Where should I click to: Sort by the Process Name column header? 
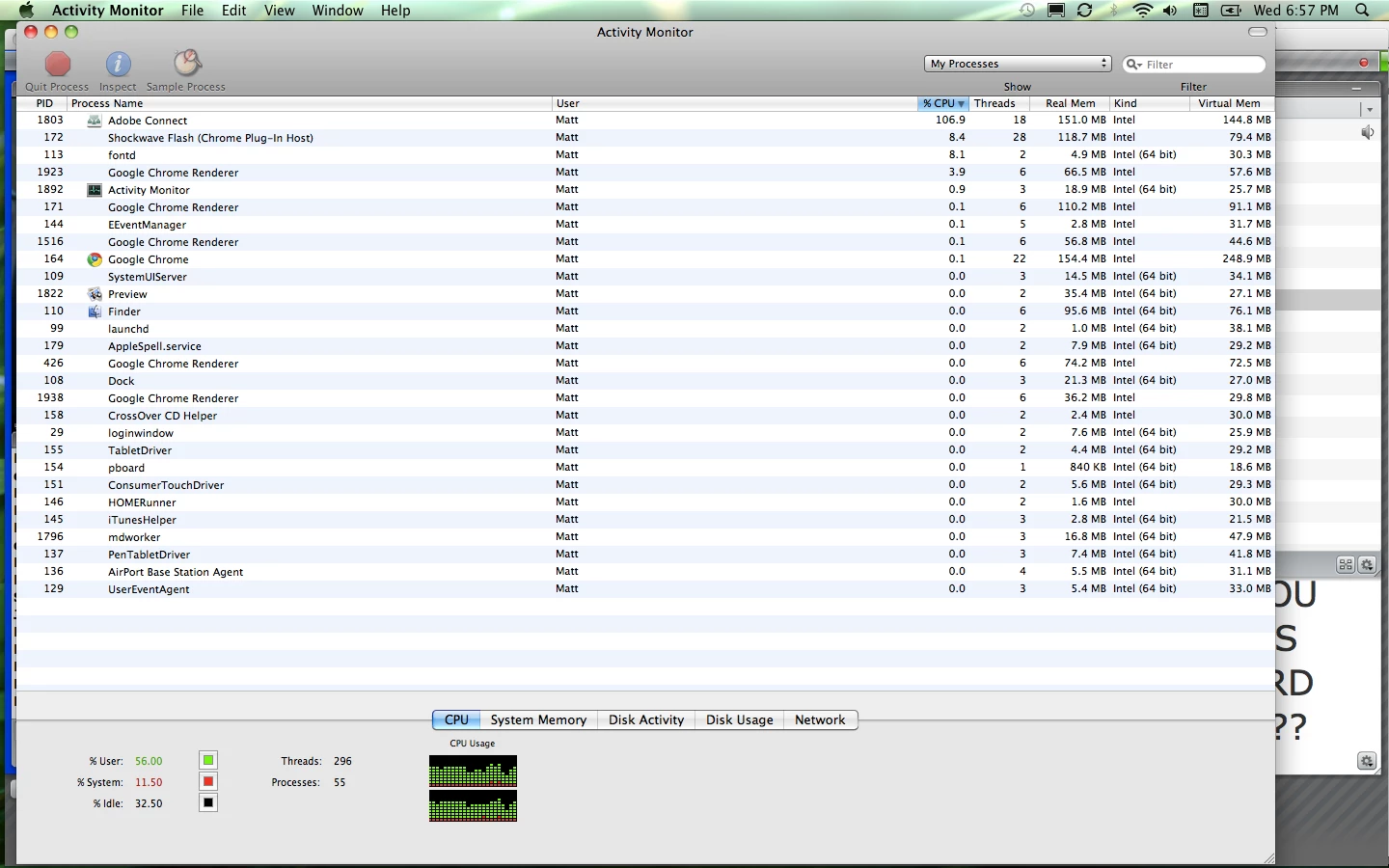[309, 103]
